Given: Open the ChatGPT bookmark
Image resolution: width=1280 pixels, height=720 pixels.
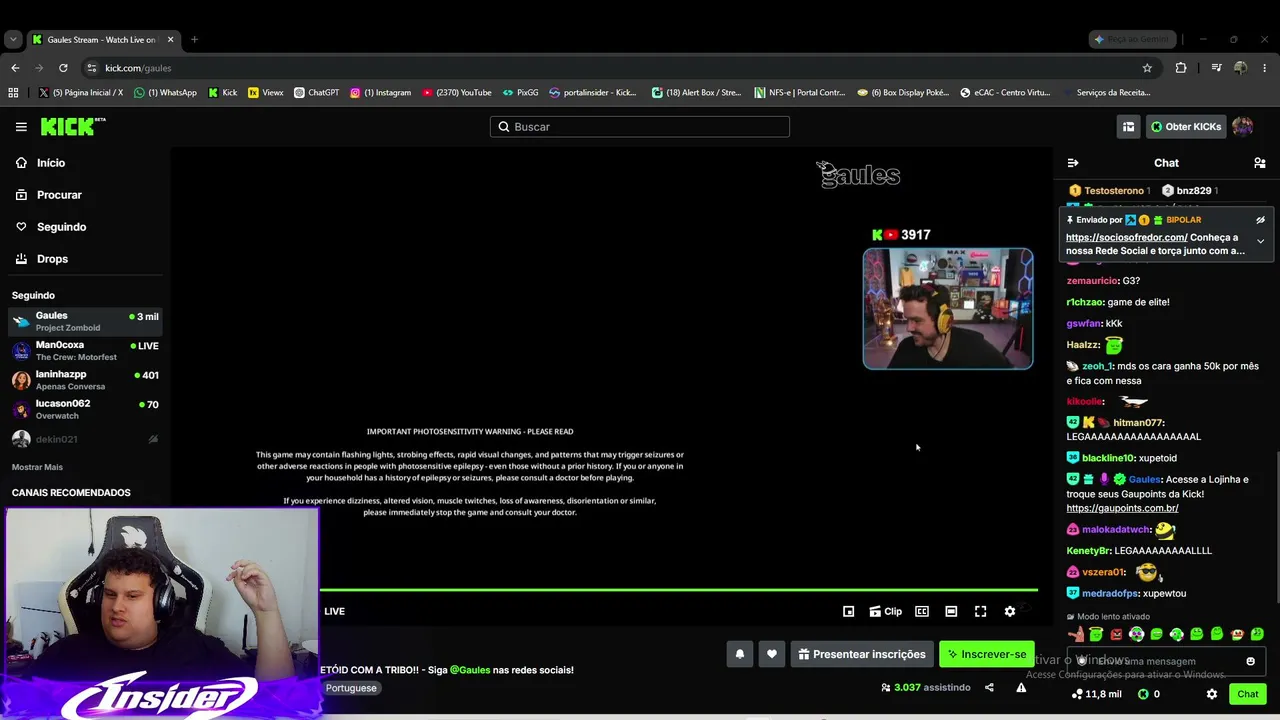Looking at the screenshot, I should coord(316,93).
